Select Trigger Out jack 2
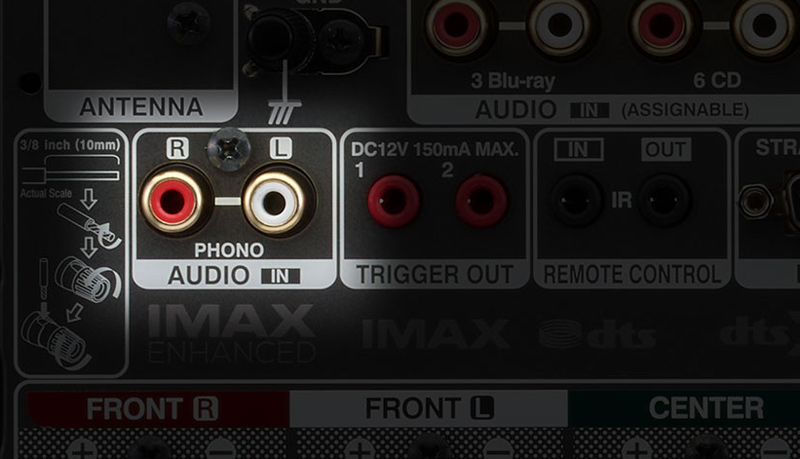This screenshot has width=800, height=459. tap(481, 201)
